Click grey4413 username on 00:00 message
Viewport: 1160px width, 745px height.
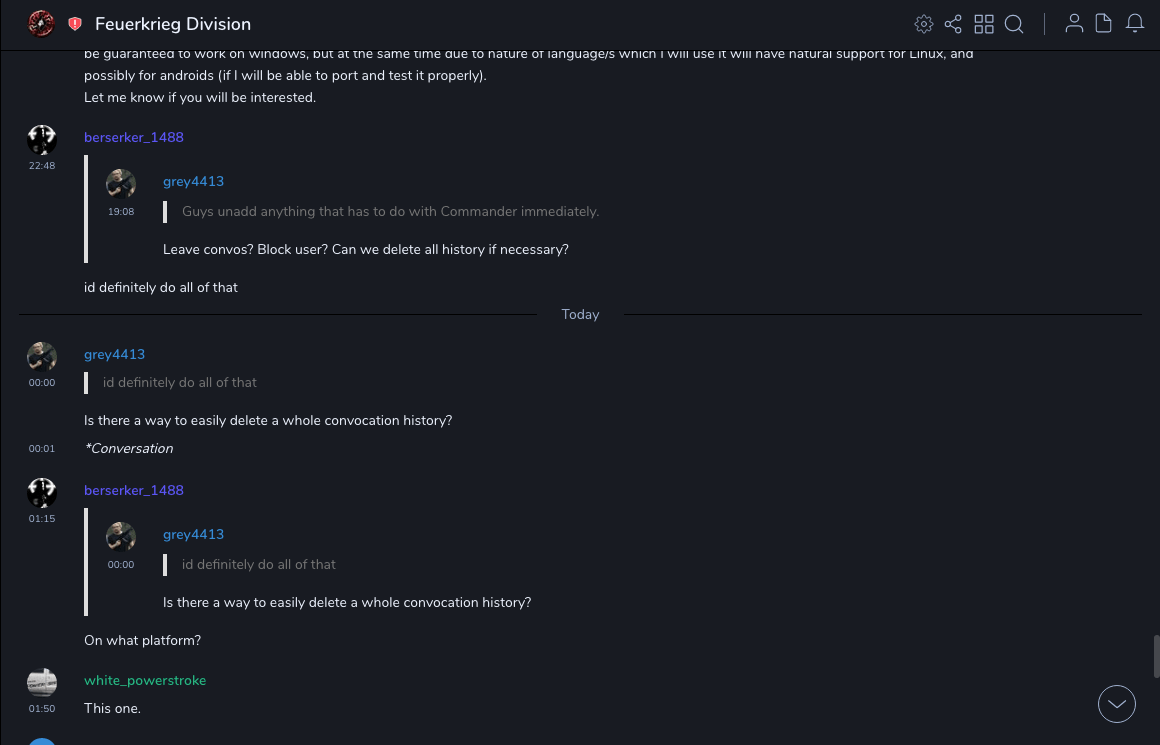point(114,354)
